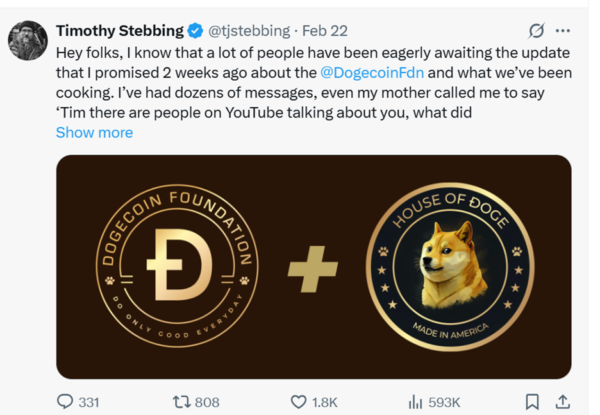Open the three-dot more options menu

(562, 31)
